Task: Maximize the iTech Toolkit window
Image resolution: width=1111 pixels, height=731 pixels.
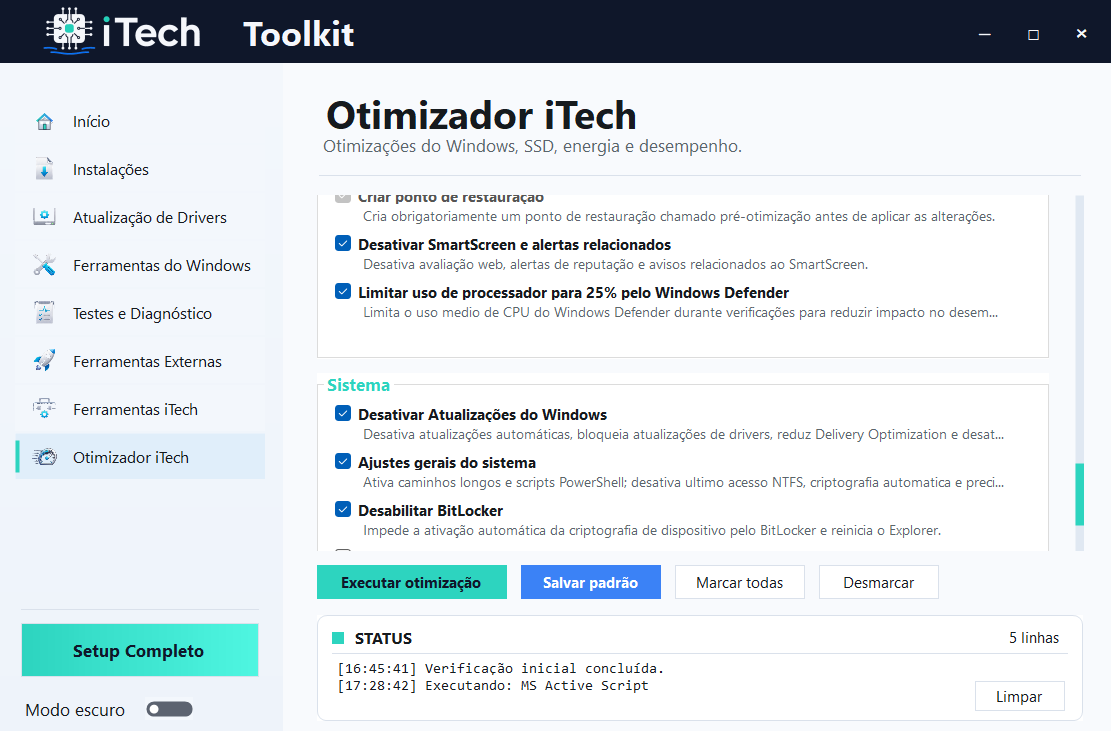Action: click(1033, 34)
